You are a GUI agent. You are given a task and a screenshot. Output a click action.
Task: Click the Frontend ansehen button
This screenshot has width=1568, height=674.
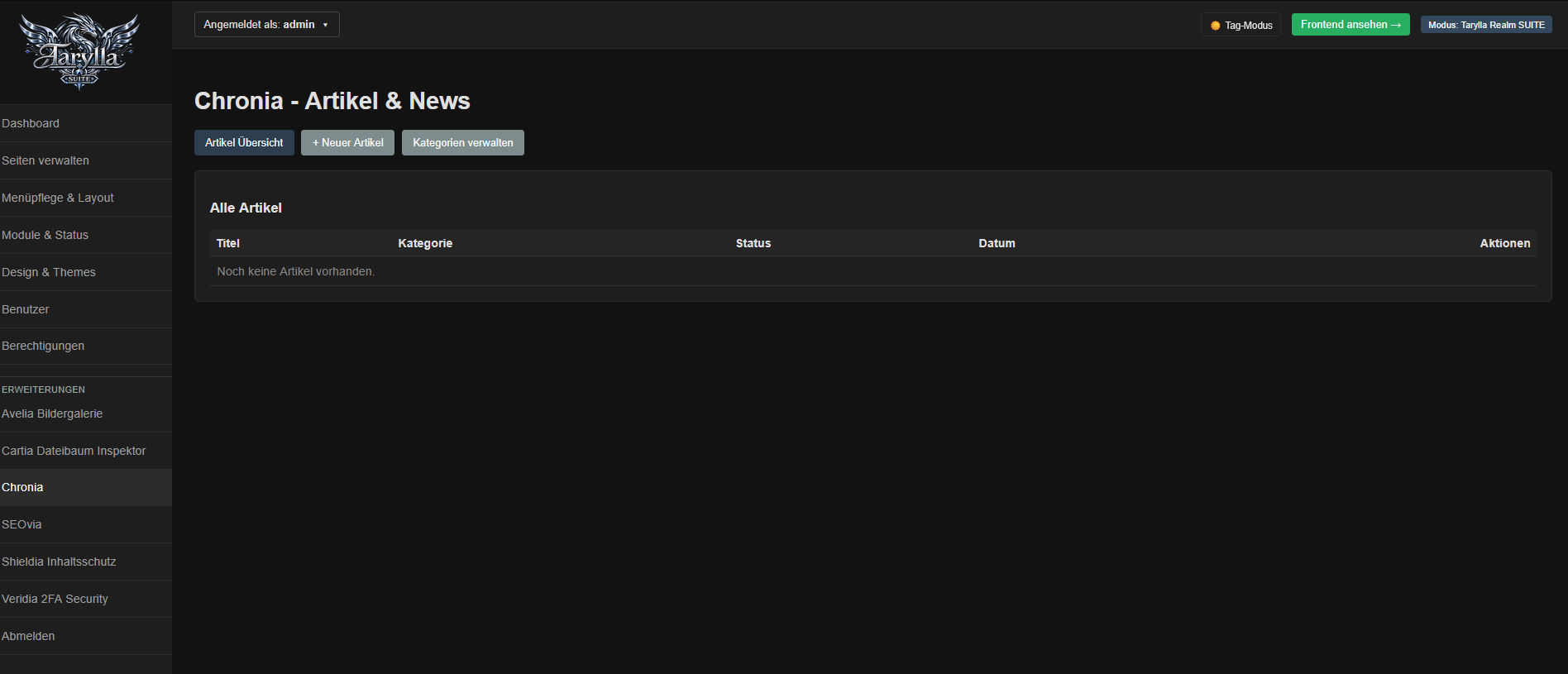1350,25
